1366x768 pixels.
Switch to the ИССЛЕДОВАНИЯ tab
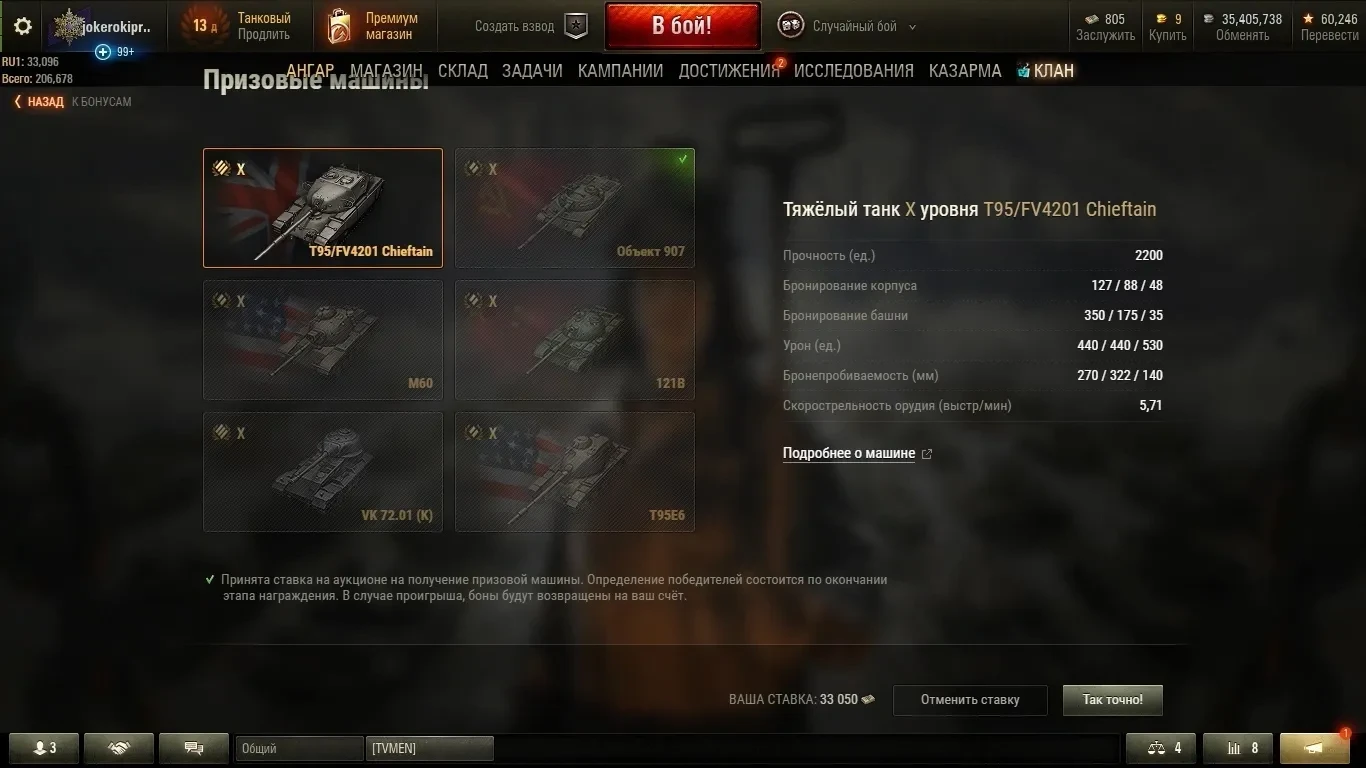click(854, 70)
